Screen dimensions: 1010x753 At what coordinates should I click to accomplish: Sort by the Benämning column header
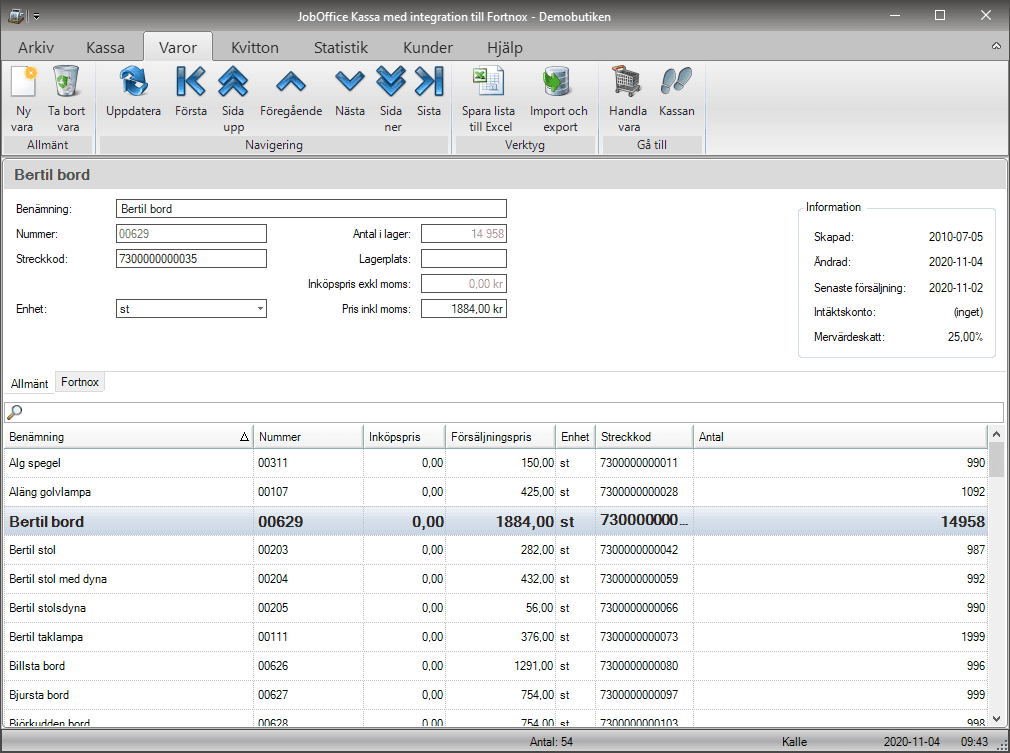click(x=129, y=437)
